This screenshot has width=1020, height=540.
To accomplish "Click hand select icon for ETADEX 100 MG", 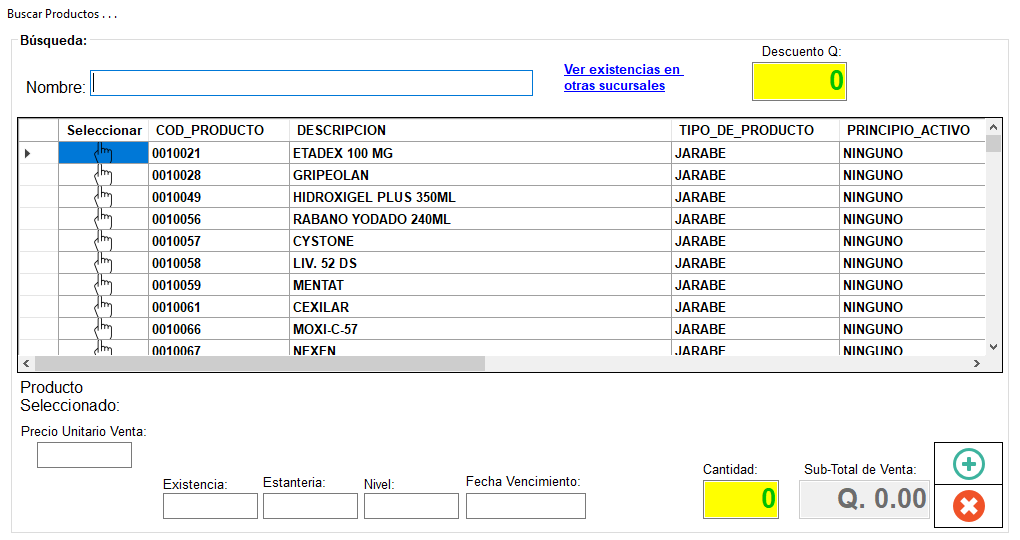I will pos(104,153).
